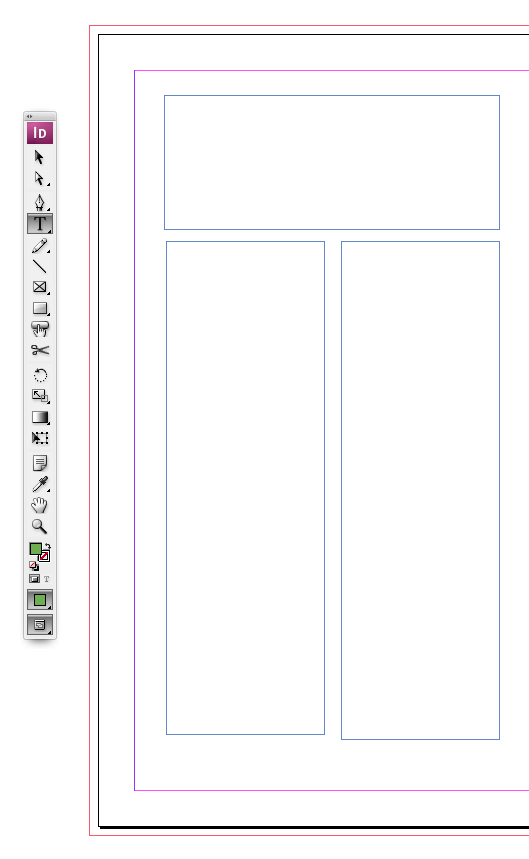Select the Direct Selection tool (white arrow)
The height and width of the screenshot is (859, 529).
39,179
